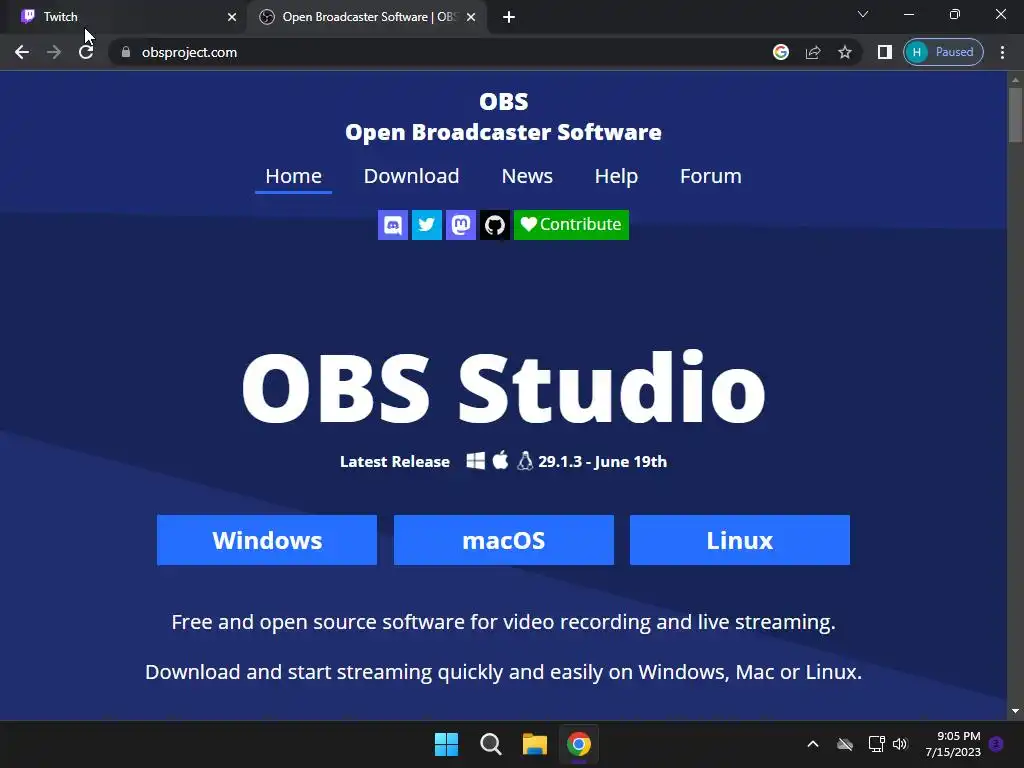Screen dimensions: 1024x768
Task: Share this page via share icon
Action: (x=813, y=52)
